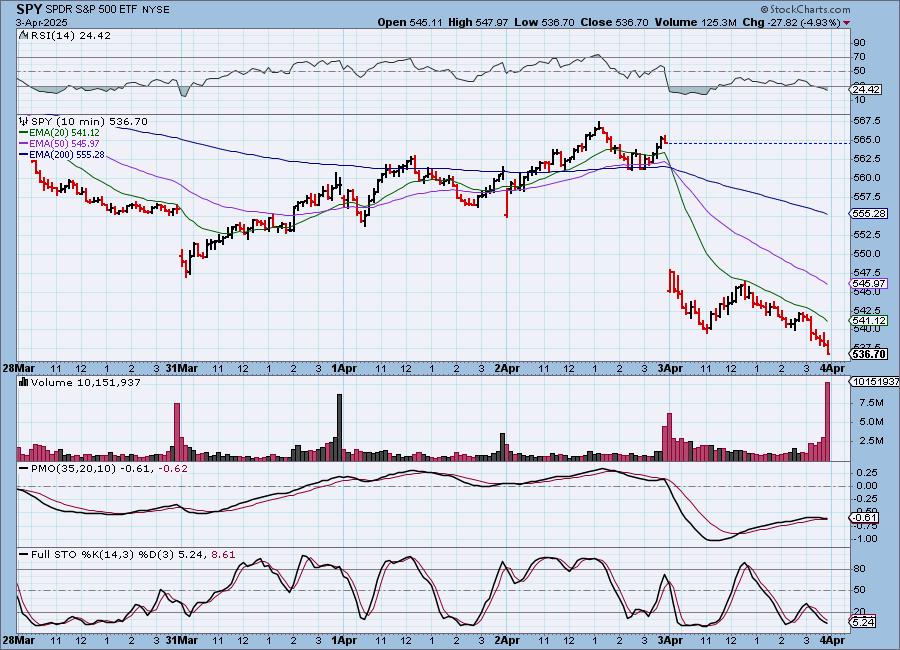Click the 'High 547.97' value
900x650 pixels.
point(478,22)
